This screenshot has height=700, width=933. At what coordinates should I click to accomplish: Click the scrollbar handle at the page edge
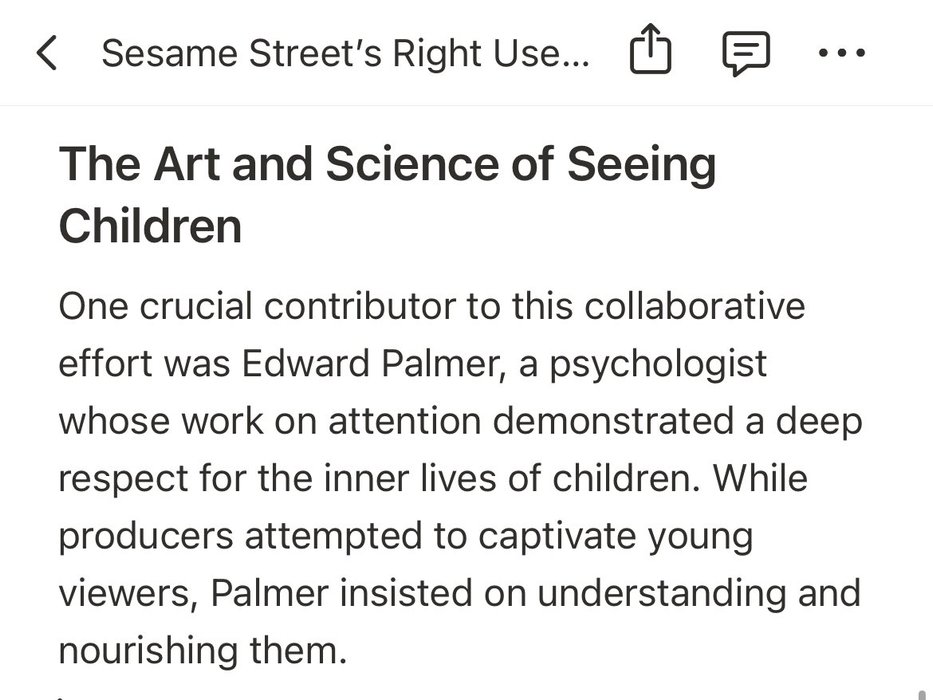[x=923, y=695]
